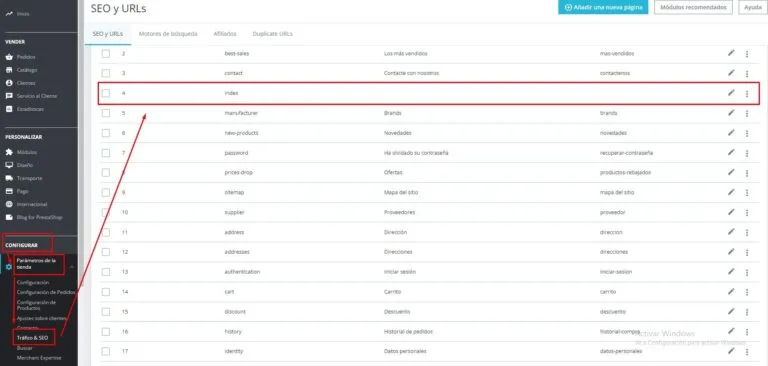Open Internacional globe icon in sidebar
Image resolution: width=768 pixels, height=366 pixels.
9,204
